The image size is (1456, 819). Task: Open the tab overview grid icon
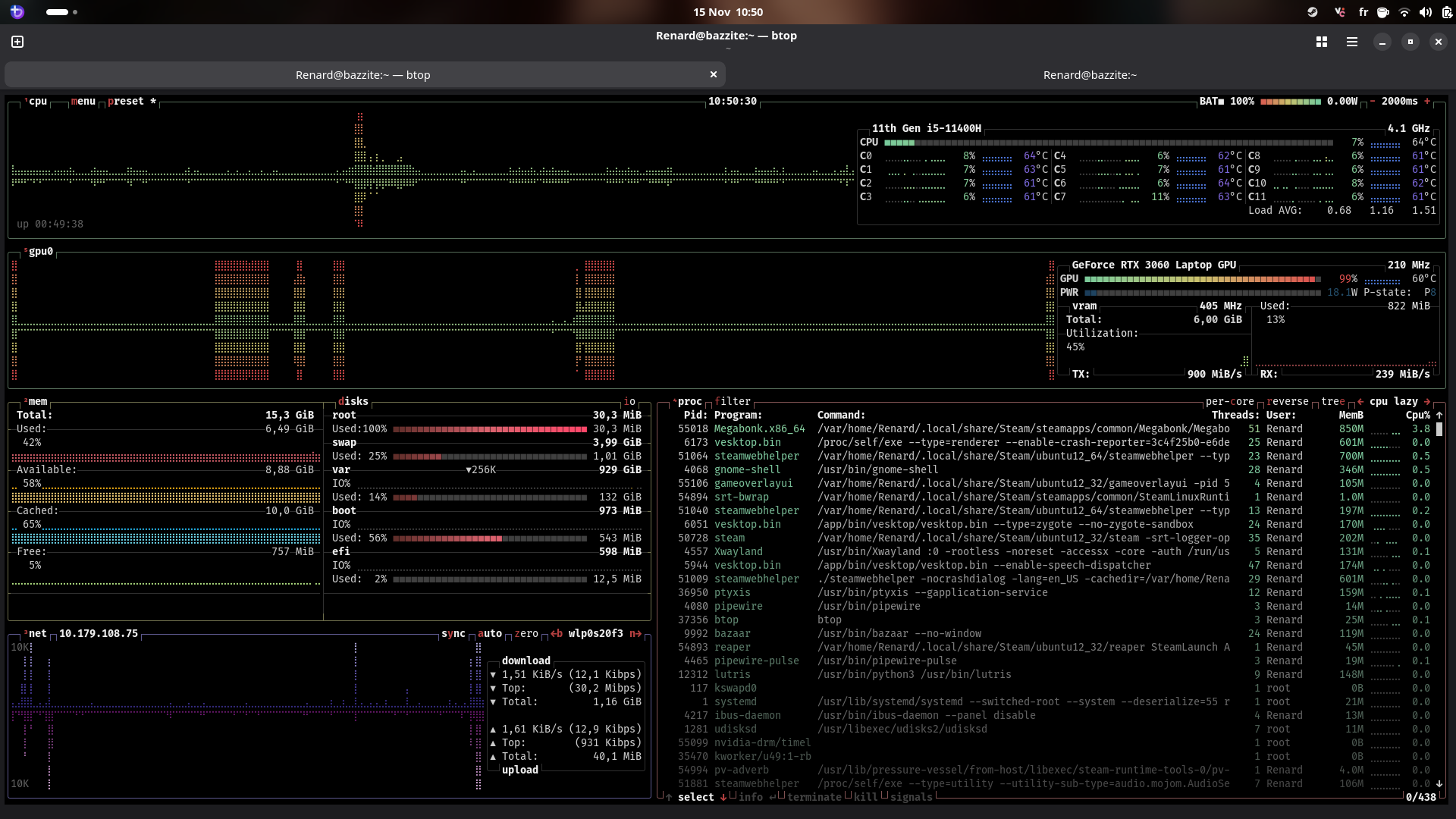(x=1322, y=42)
